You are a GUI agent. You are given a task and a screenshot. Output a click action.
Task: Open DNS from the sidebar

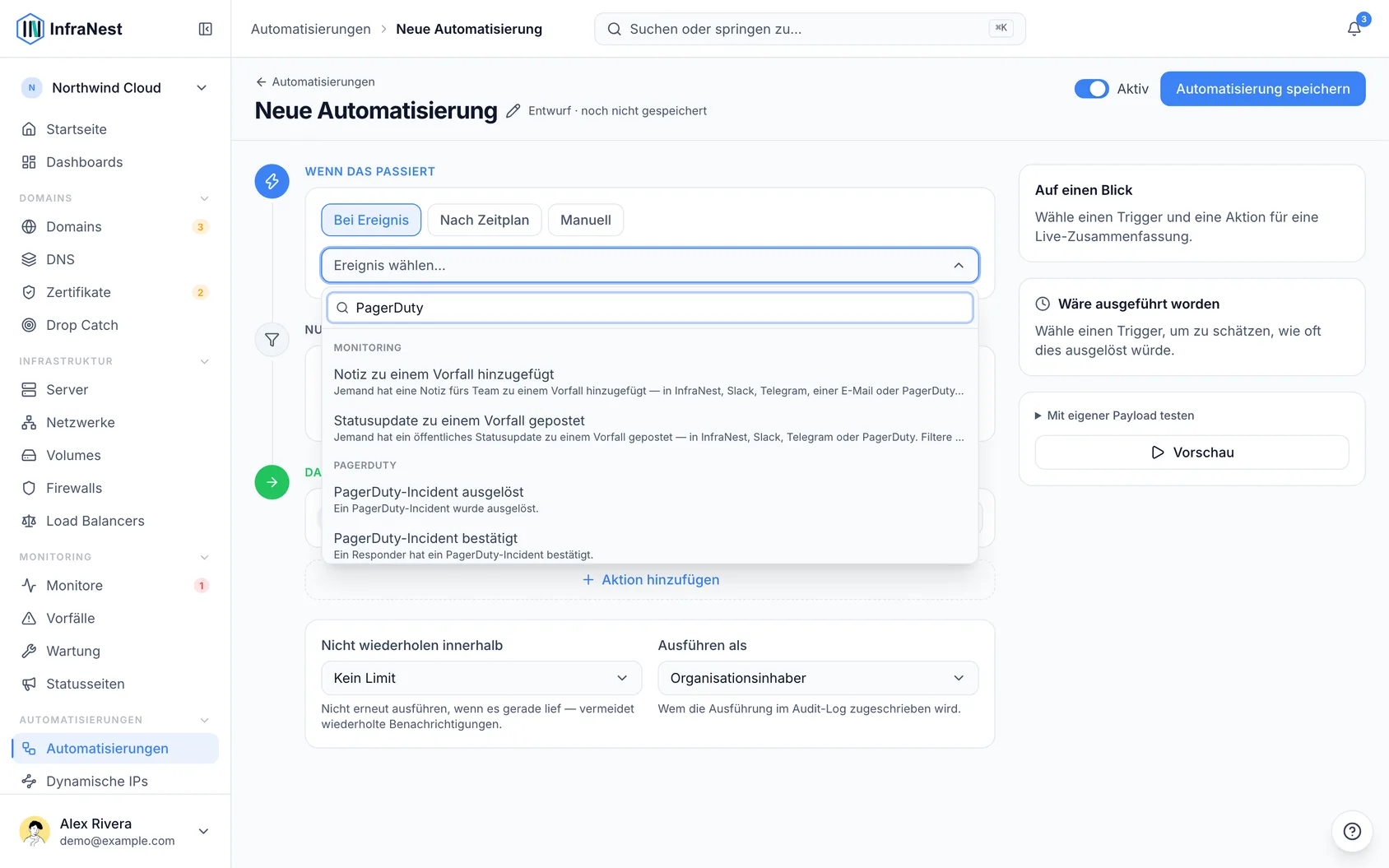click(115, 259)
